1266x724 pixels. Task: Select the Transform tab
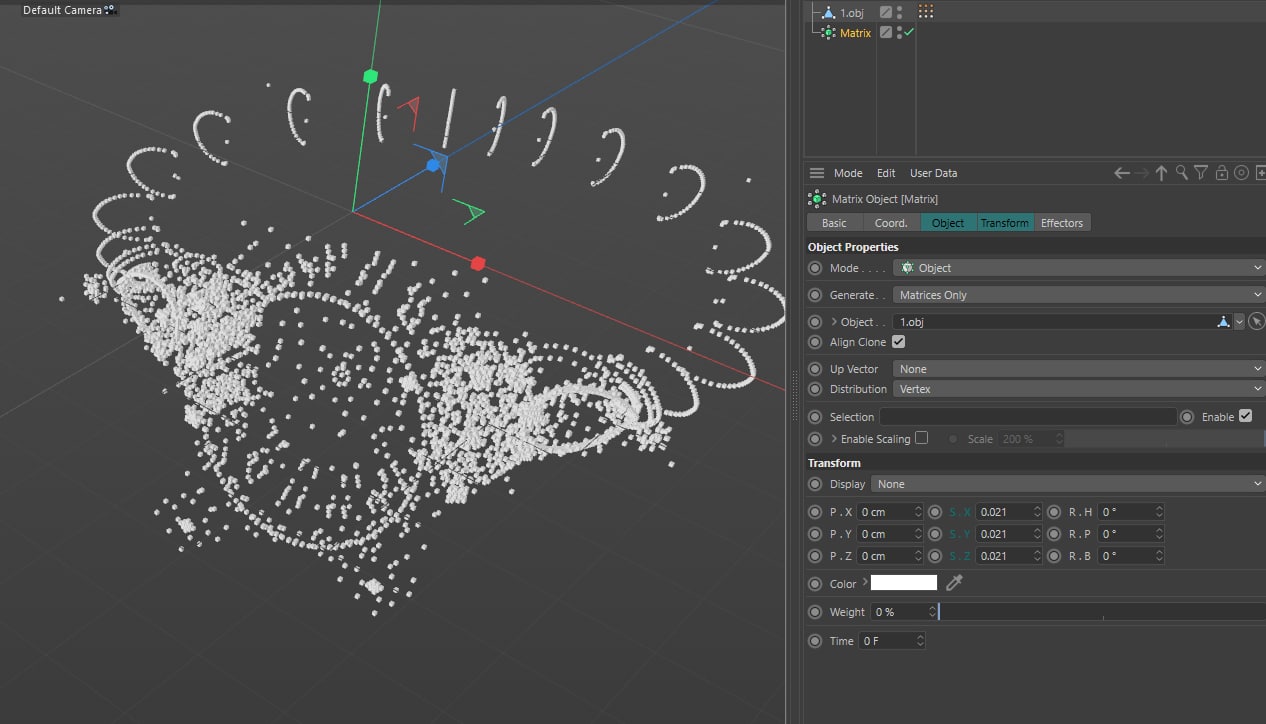click(x=1005, y=223)
